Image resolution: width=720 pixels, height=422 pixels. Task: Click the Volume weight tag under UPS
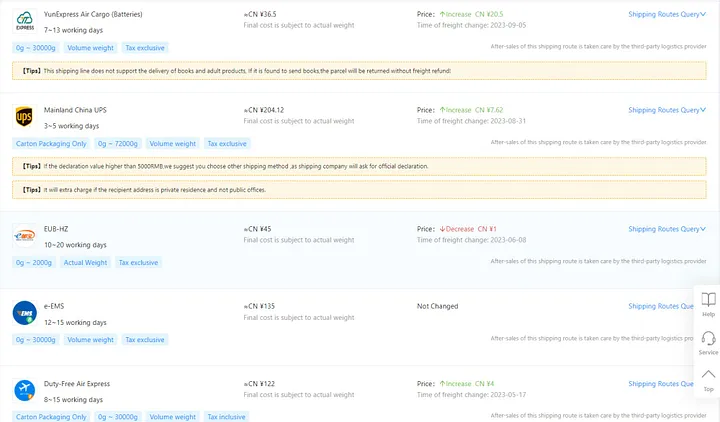coord(173,144)
